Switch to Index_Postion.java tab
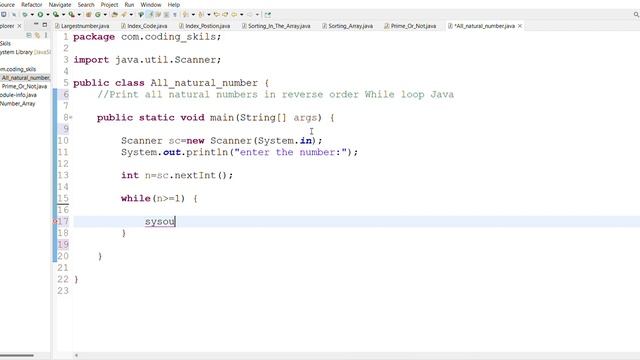The image size is (640, 360). point(204,26)
